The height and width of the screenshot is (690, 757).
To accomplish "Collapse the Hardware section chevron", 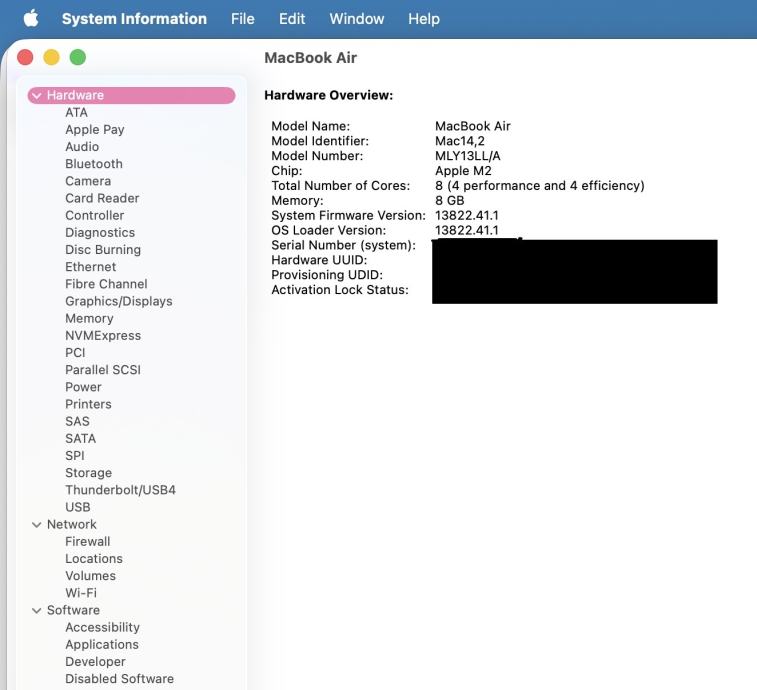I will click(x=36, y=96).
